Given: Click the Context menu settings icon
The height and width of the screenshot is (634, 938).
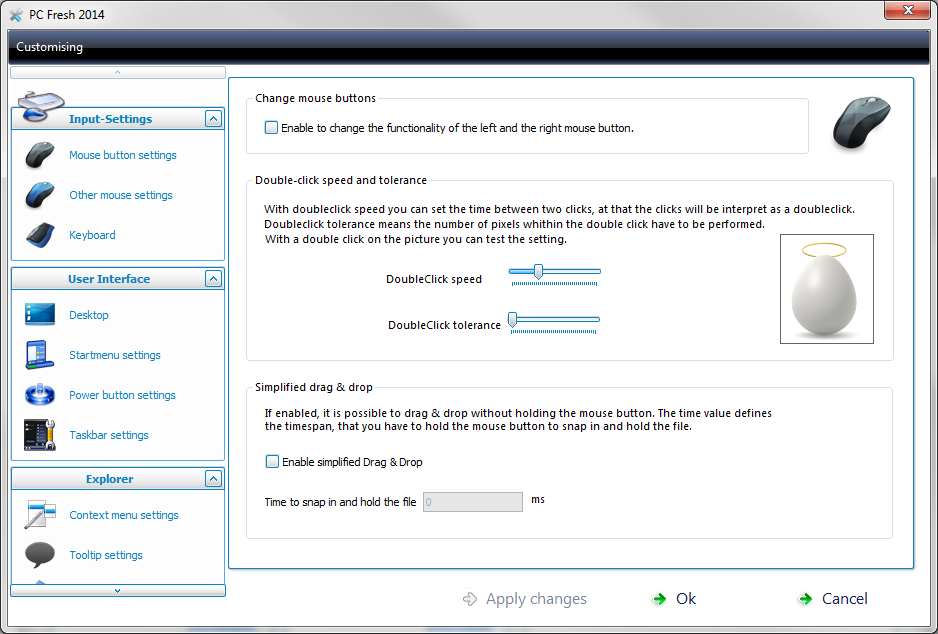Looking at the screenshot, I should [40, 514].
